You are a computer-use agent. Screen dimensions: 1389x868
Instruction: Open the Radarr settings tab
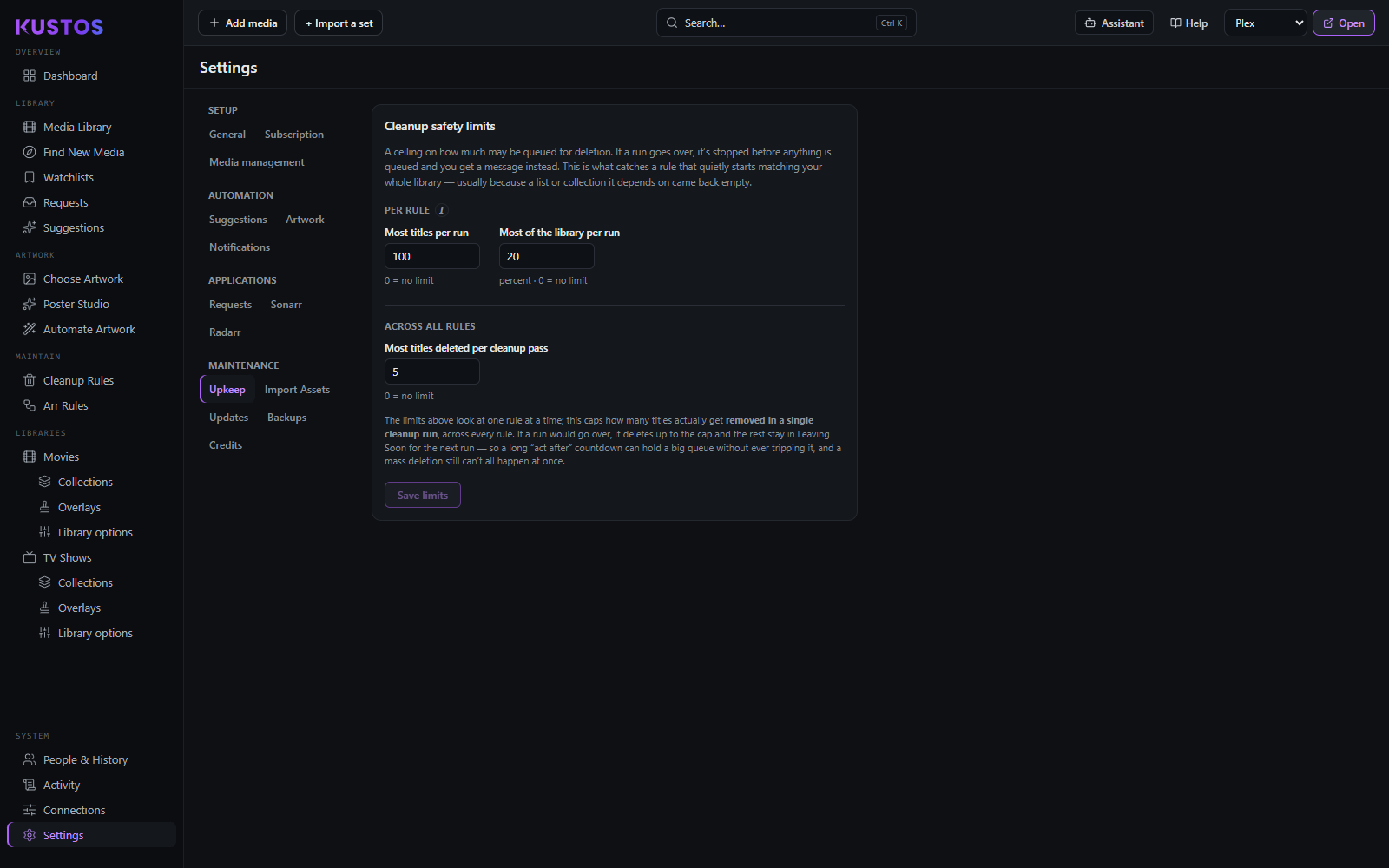pos(225,332)
